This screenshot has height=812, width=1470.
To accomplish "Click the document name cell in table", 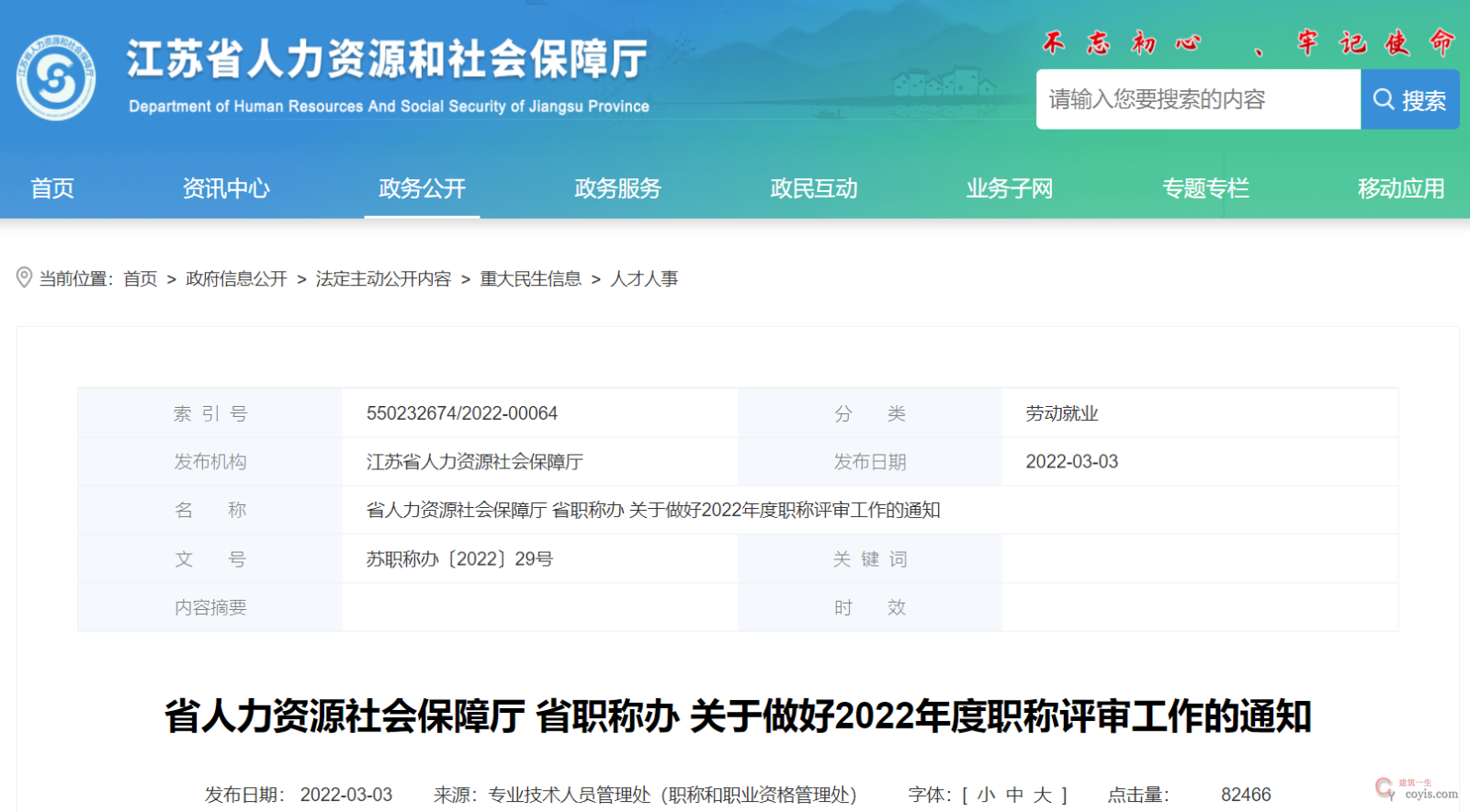I will (869, 510).
